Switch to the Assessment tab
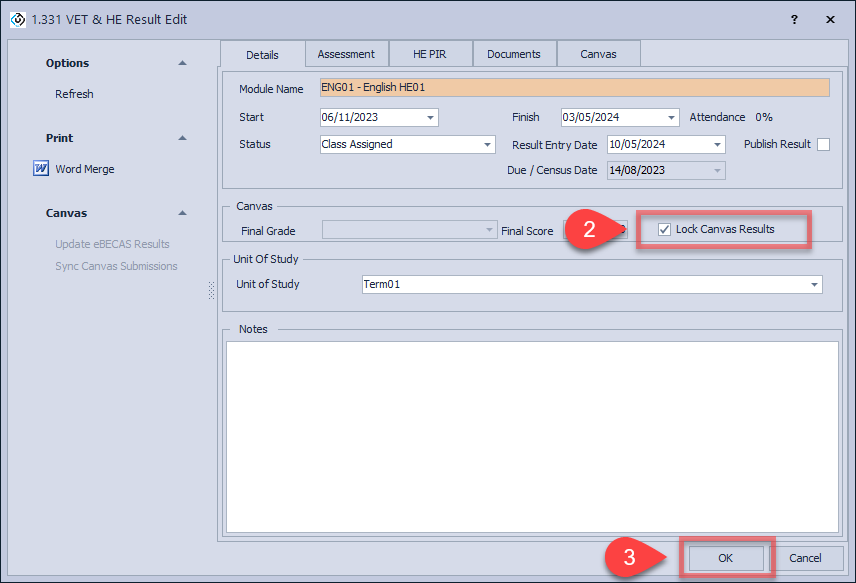The image size is (856, 583). pyautogui.click(x=346, y=54)
